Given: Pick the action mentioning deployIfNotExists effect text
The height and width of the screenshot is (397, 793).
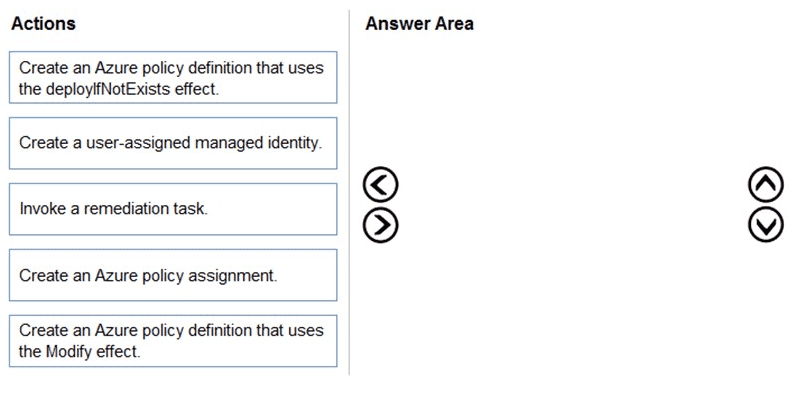Looking at the screenshot, I should tap(173, 77).
